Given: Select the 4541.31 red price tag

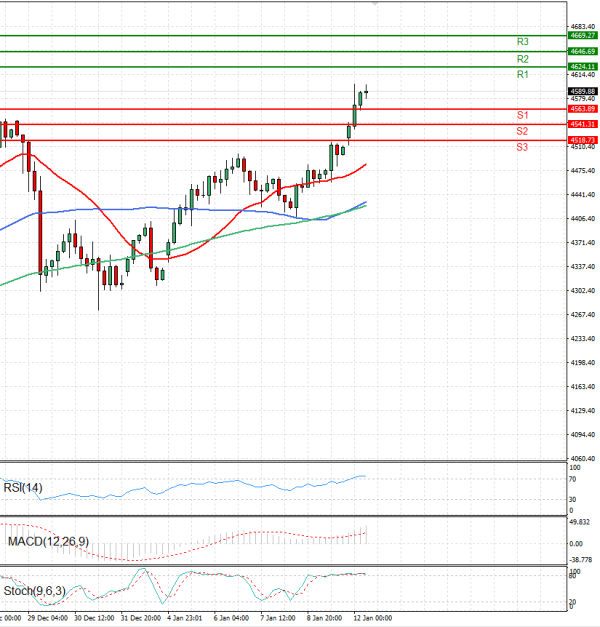Looking at the screenshot, I should click(582, 124).
